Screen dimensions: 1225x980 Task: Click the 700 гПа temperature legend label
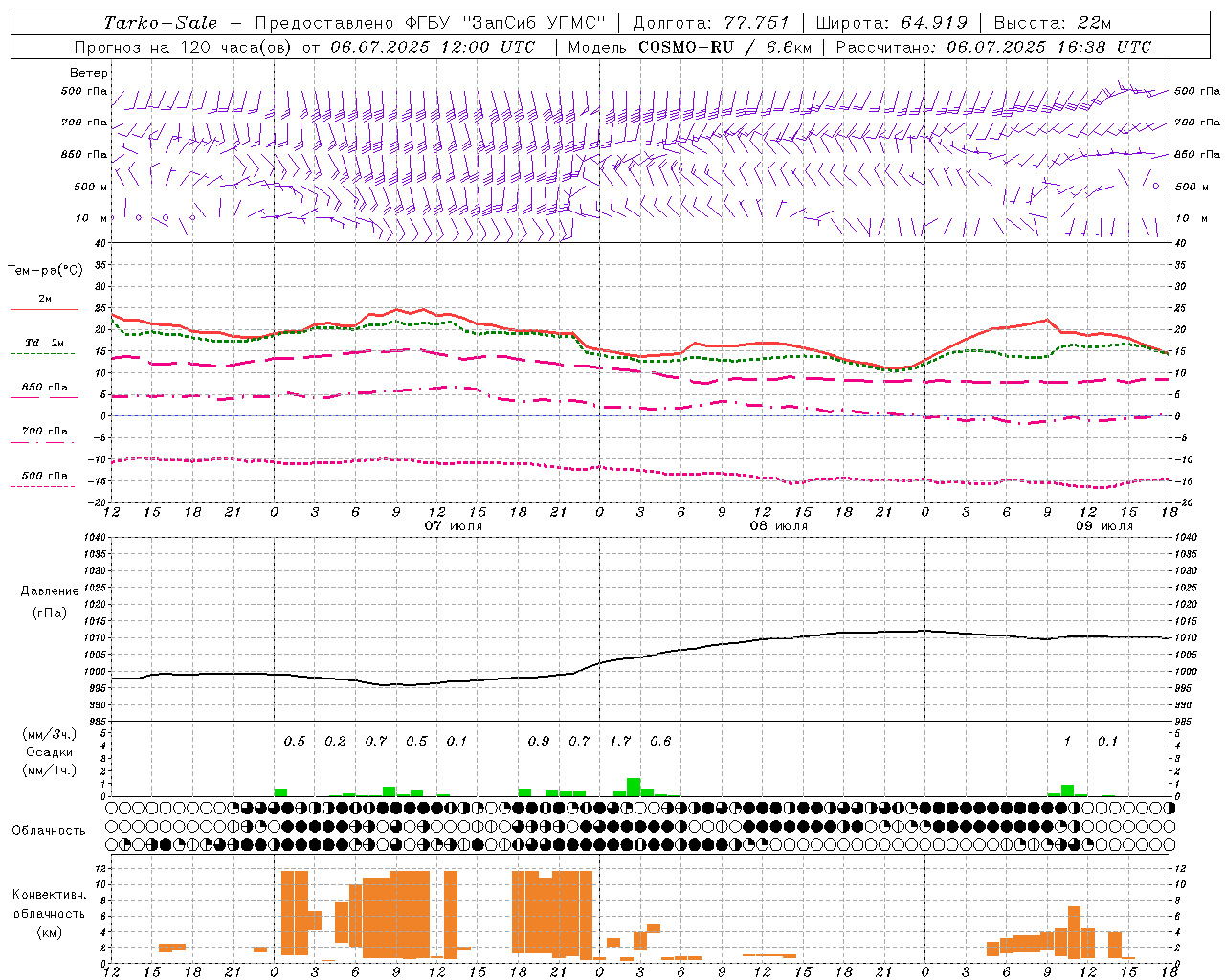click(x=44, y=432)
